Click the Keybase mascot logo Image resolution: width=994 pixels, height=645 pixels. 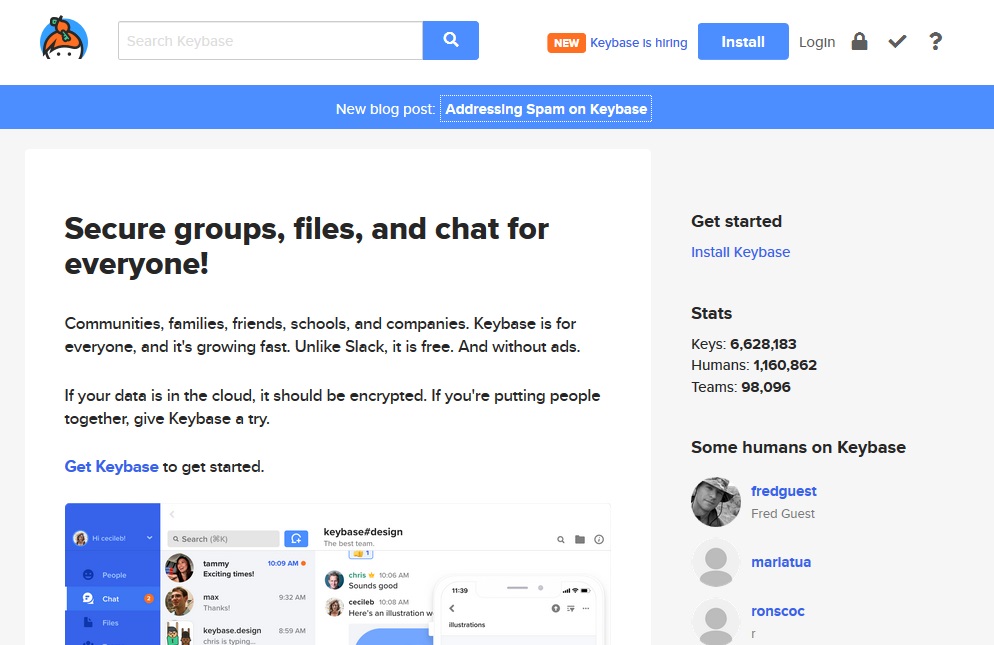[64, 39]
